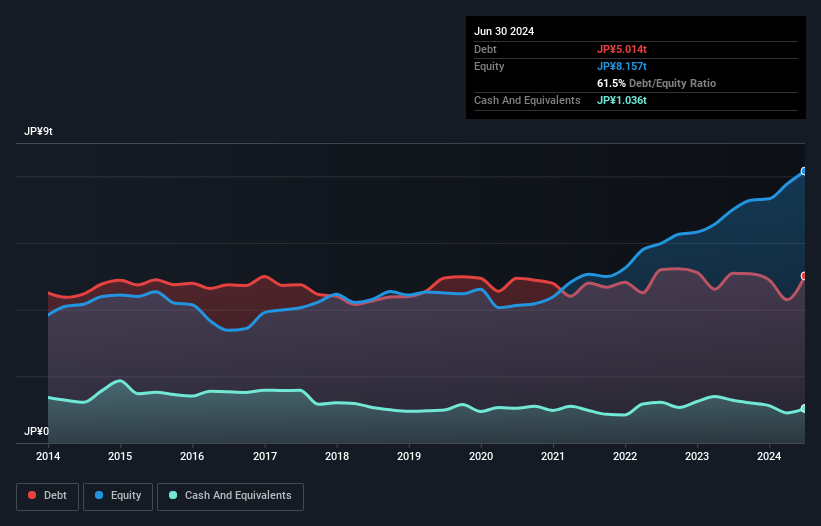Click the cash value JP¥1.036t
The width and height of the screenshot is (821, 526).
tap(622, 100)
